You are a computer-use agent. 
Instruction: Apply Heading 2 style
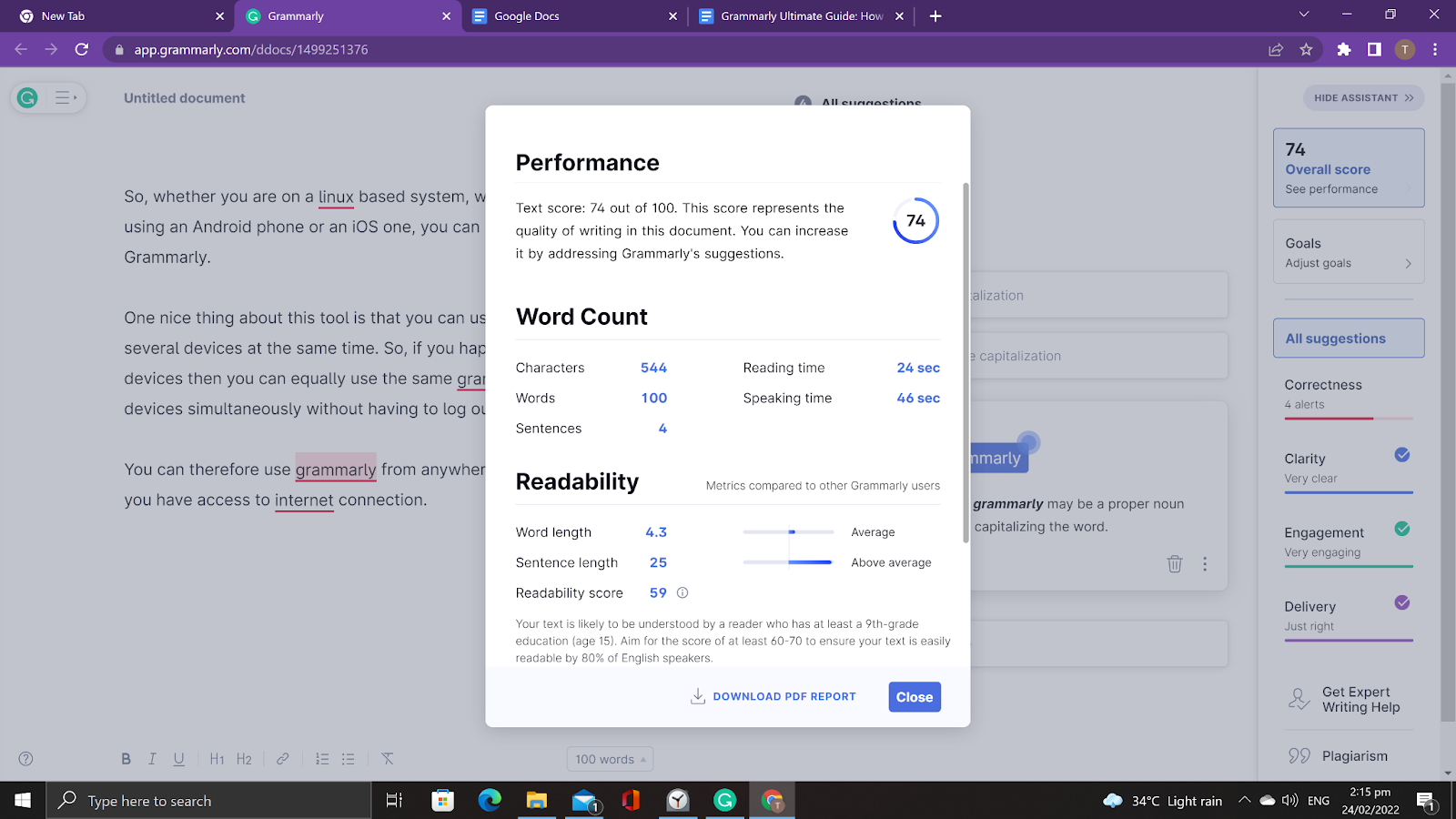tap(244, 759)
